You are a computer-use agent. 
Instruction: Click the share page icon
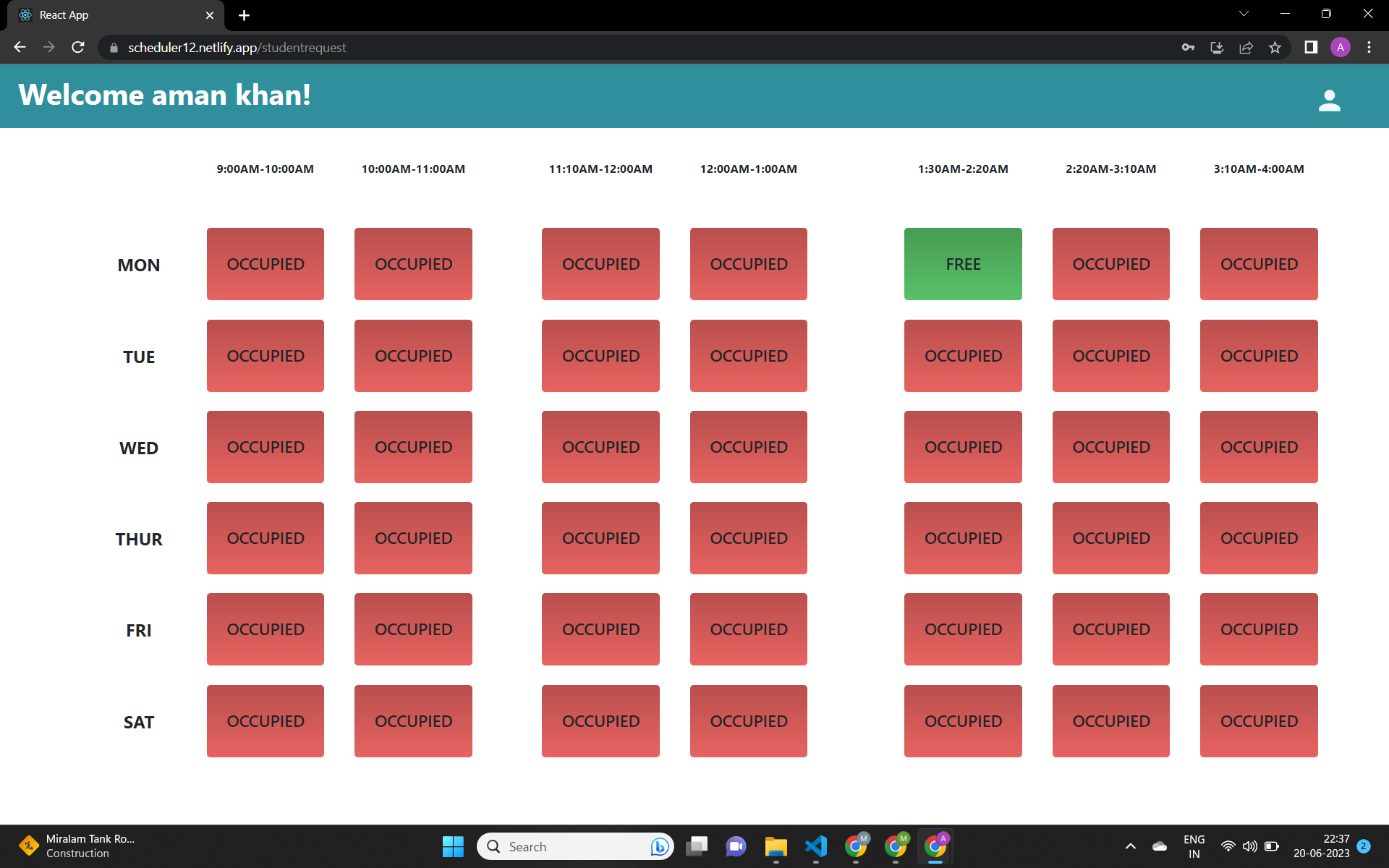(1246, 48)
